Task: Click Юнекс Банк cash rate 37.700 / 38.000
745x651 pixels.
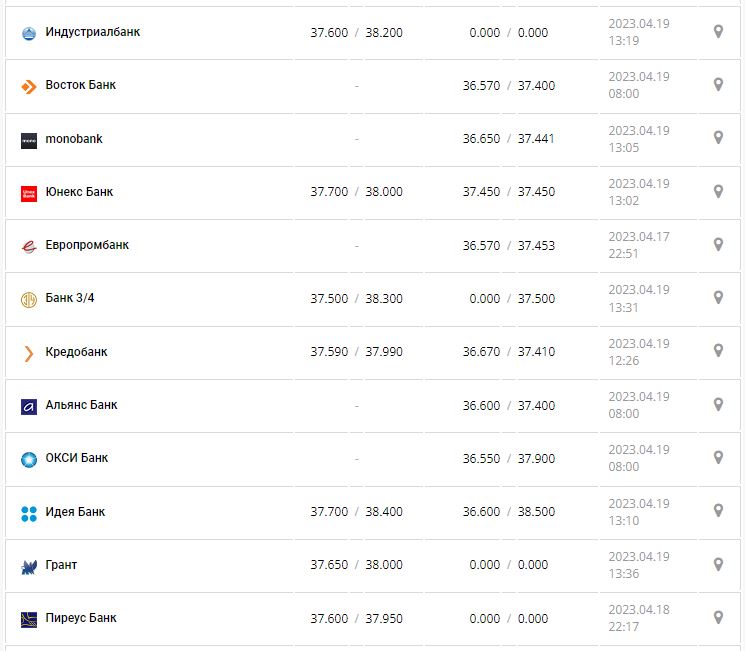Action: tap(356, 192)
